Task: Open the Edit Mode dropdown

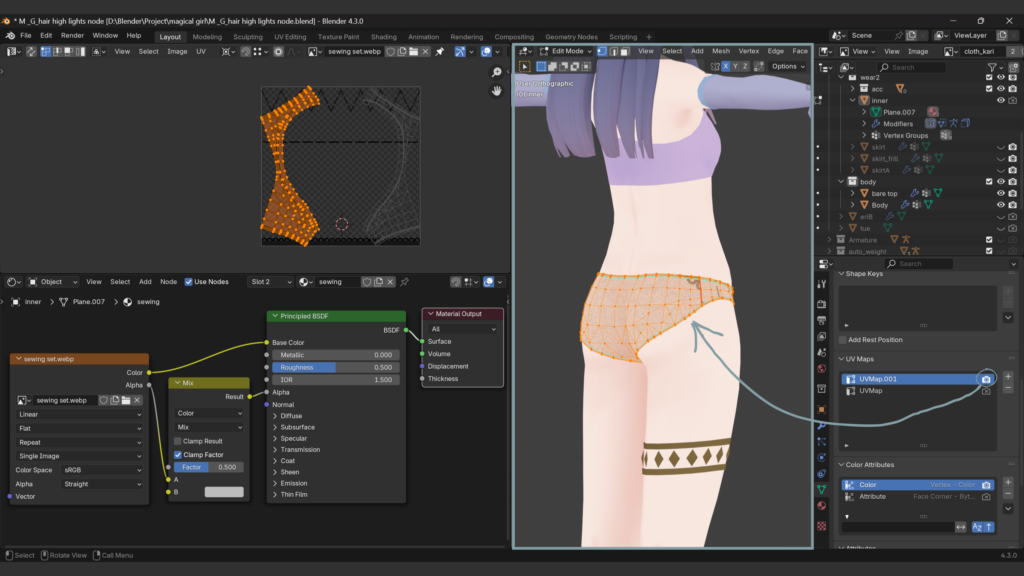Action: pos(566,51)
